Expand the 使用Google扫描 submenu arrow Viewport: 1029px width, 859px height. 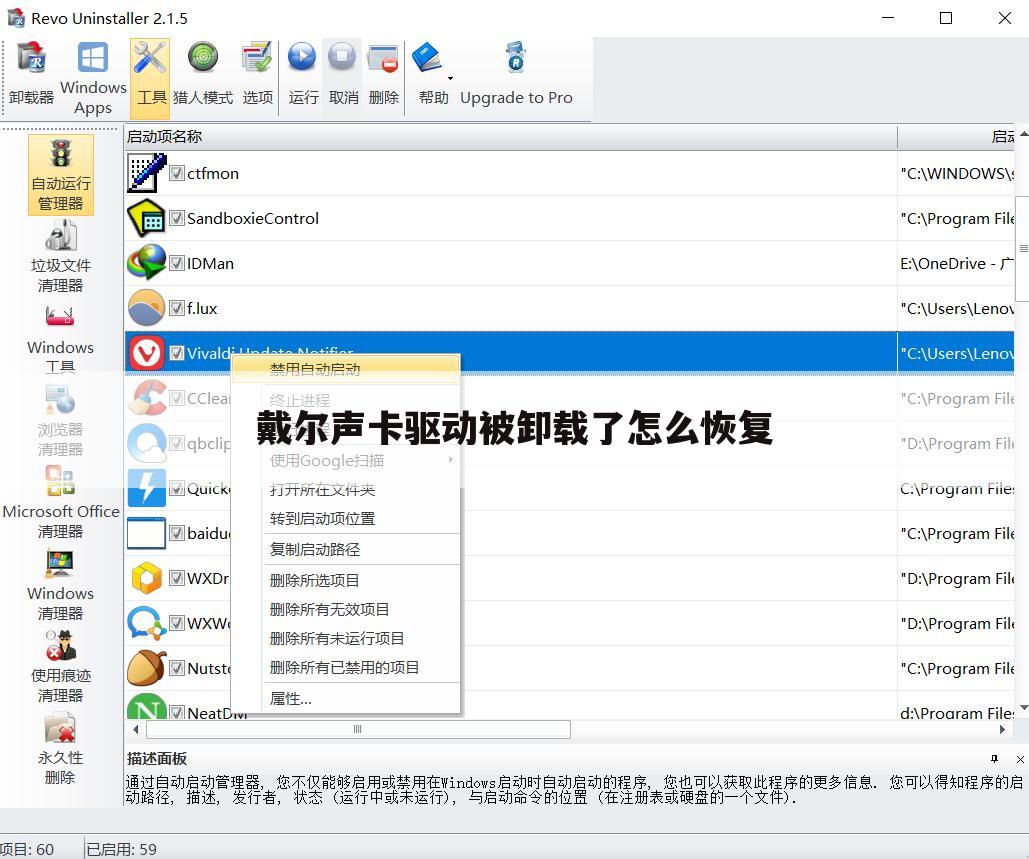click(450, 459)
